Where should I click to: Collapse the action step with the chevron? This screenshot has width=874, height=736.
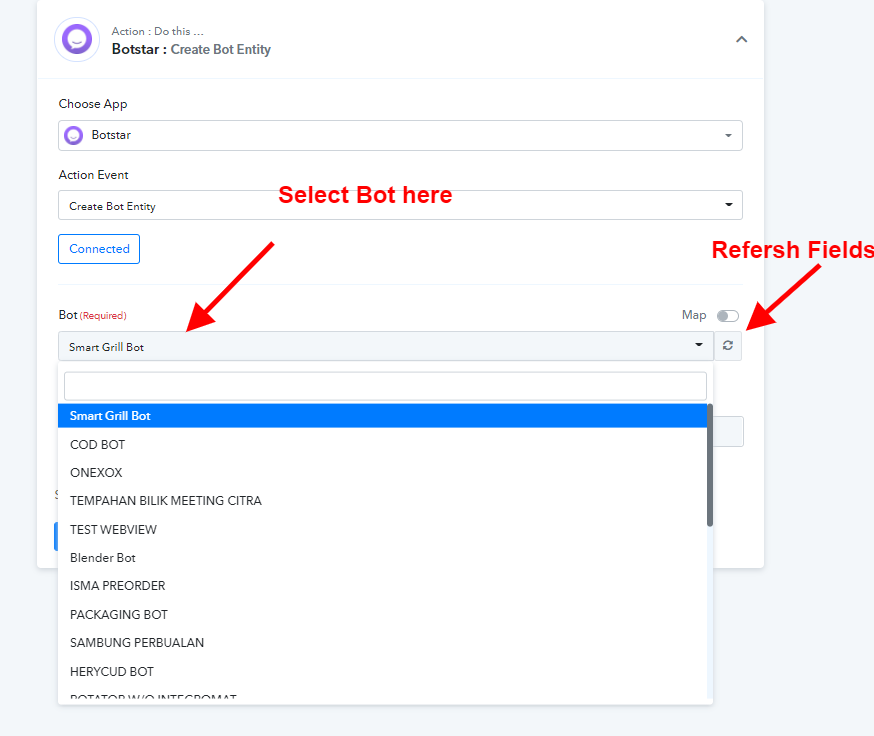point(741,39)
